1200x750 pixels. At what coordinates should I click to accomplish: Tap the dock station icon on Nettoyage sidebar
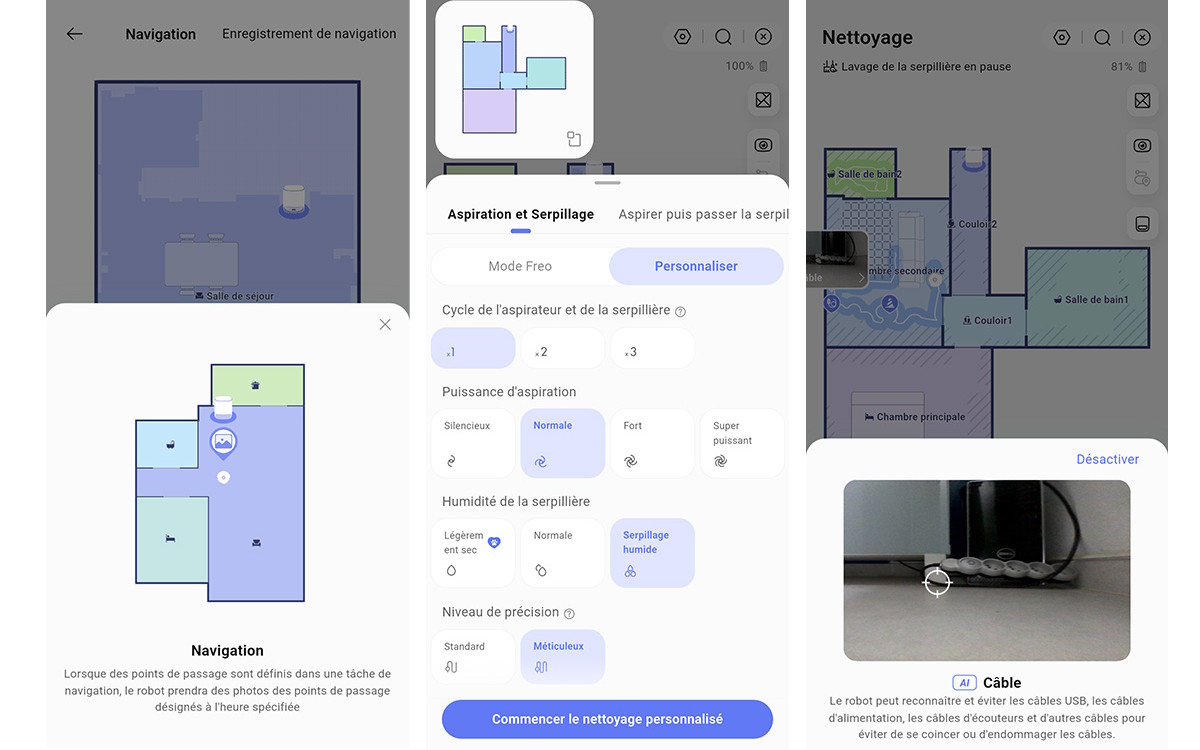pos(1143,223)
